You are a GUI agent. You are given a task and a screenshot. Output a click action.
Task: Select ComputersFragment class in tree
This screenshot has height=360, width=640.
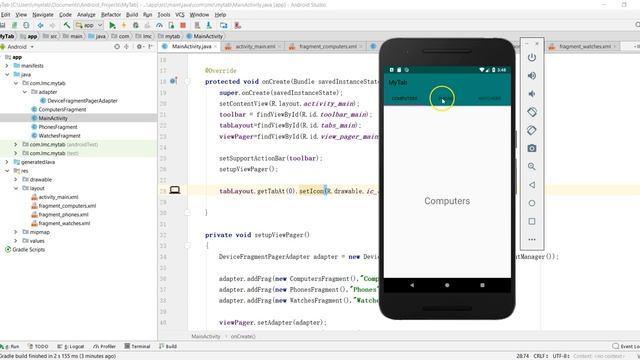(58, 109)
